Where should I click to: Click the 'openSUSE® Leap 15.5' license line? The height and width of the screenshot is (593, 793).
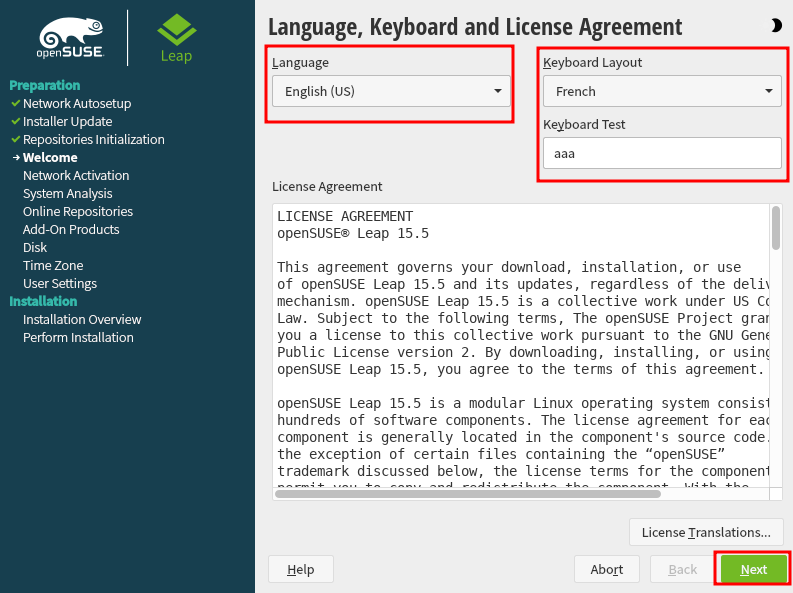coord(353,234)
